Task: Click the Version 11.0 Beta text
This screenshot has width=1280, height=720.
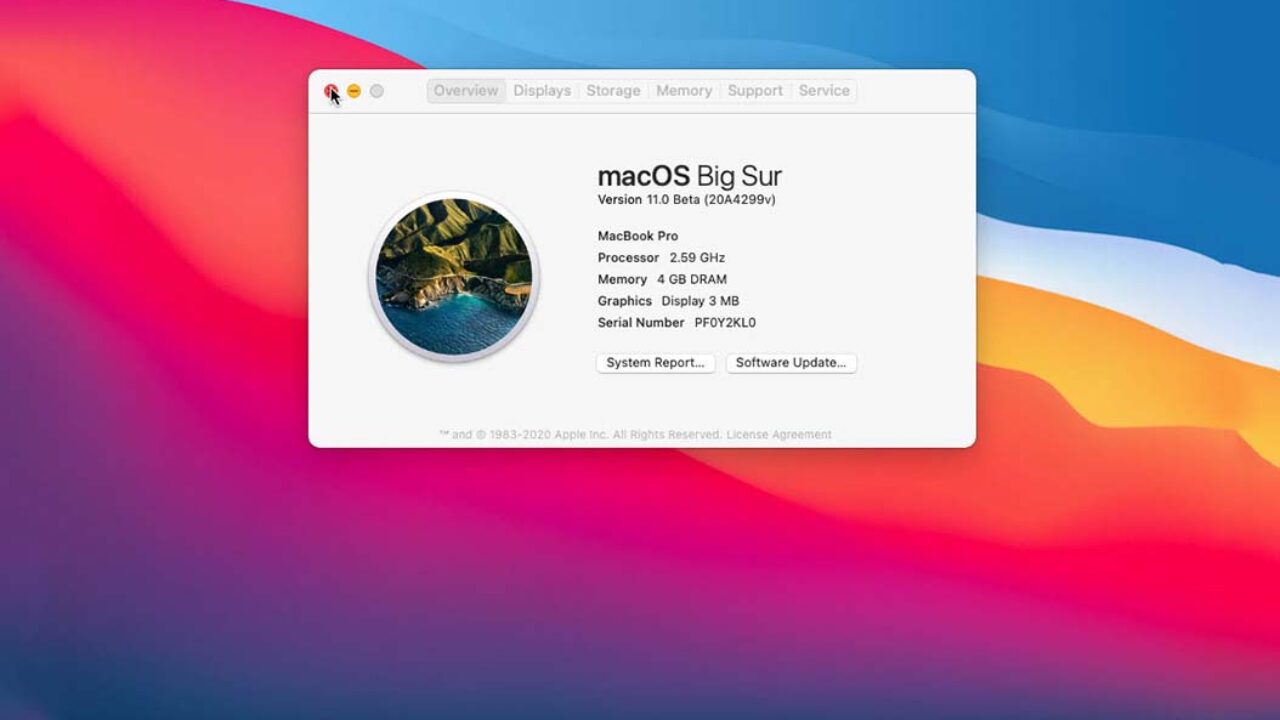Action: [x=686, y=200]
